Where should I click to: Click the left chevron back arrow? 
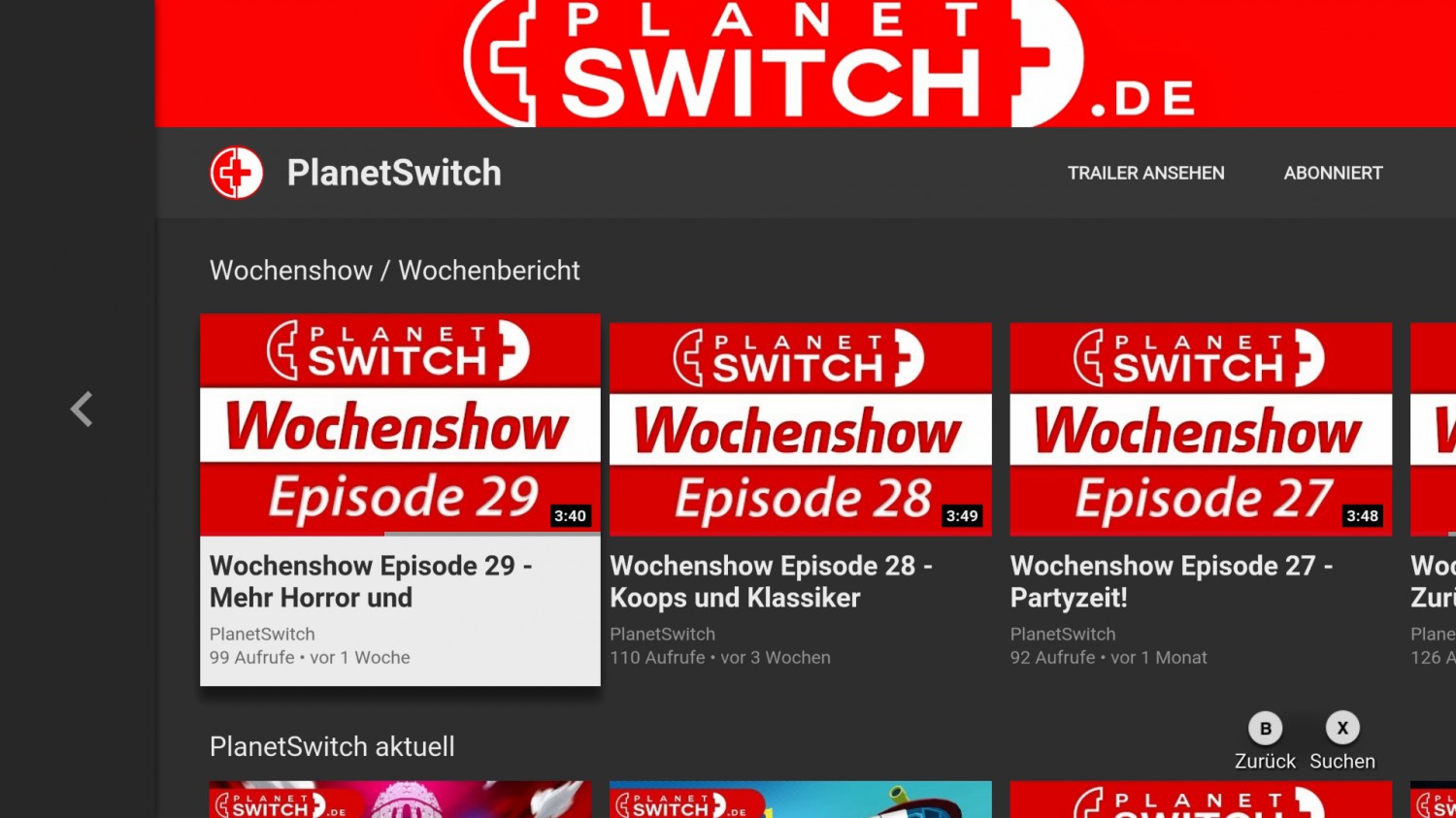coord(82,409)
